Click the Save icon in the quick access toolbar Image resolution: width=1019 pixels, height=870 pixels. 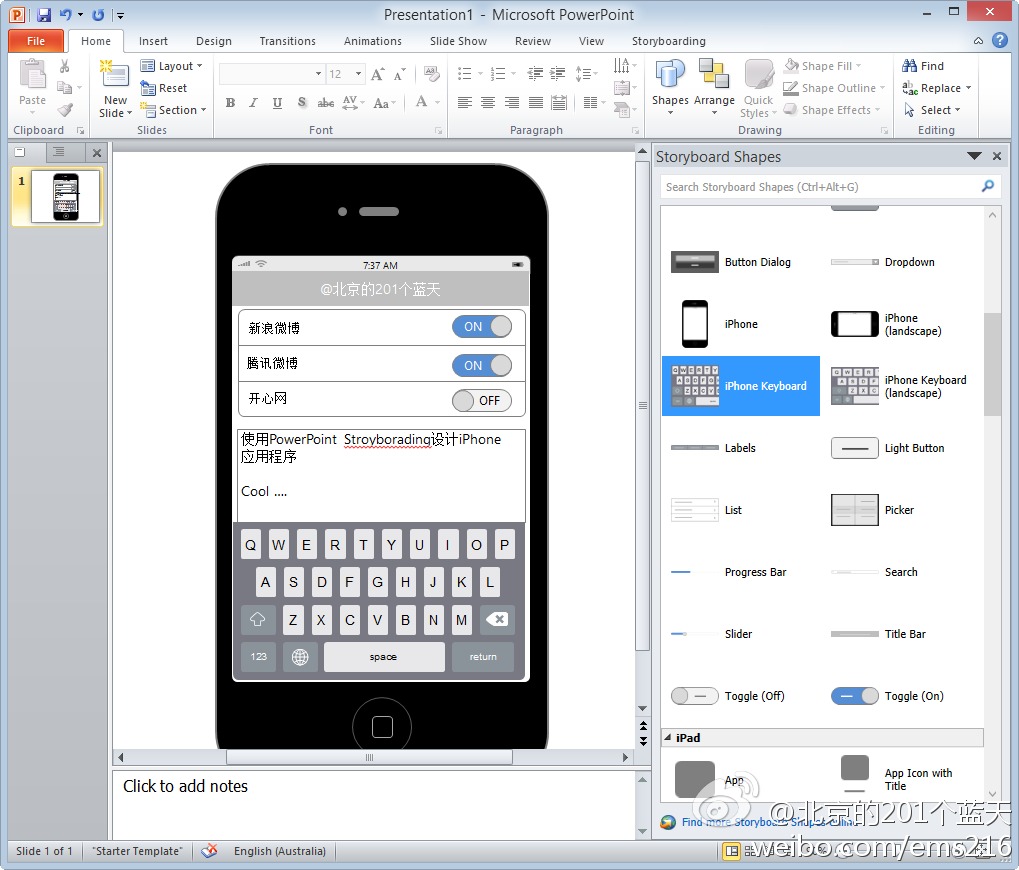coord(44,14)
